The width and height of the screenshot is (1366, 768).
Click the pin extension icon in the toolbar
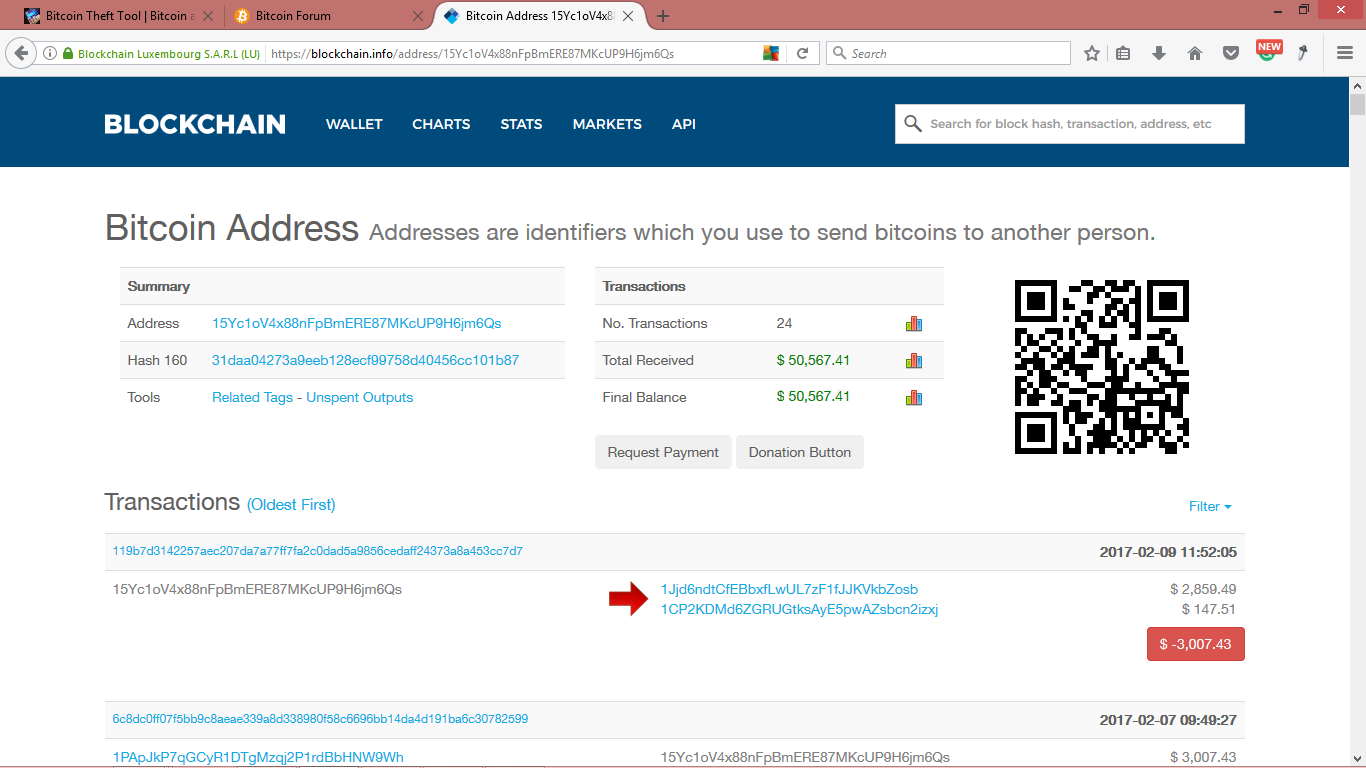tap(1303, 54)
